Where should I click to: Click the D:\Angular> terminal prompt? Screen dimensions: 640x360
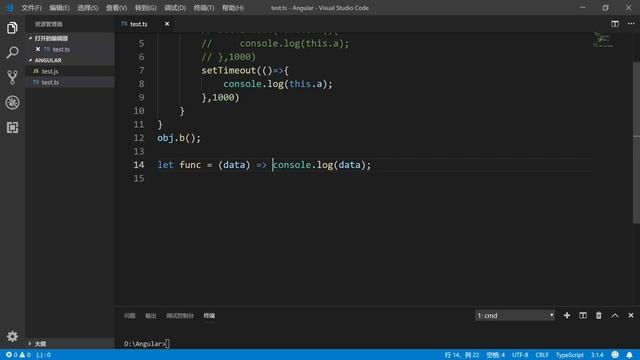pyautogui.click(x=145, y=344)
